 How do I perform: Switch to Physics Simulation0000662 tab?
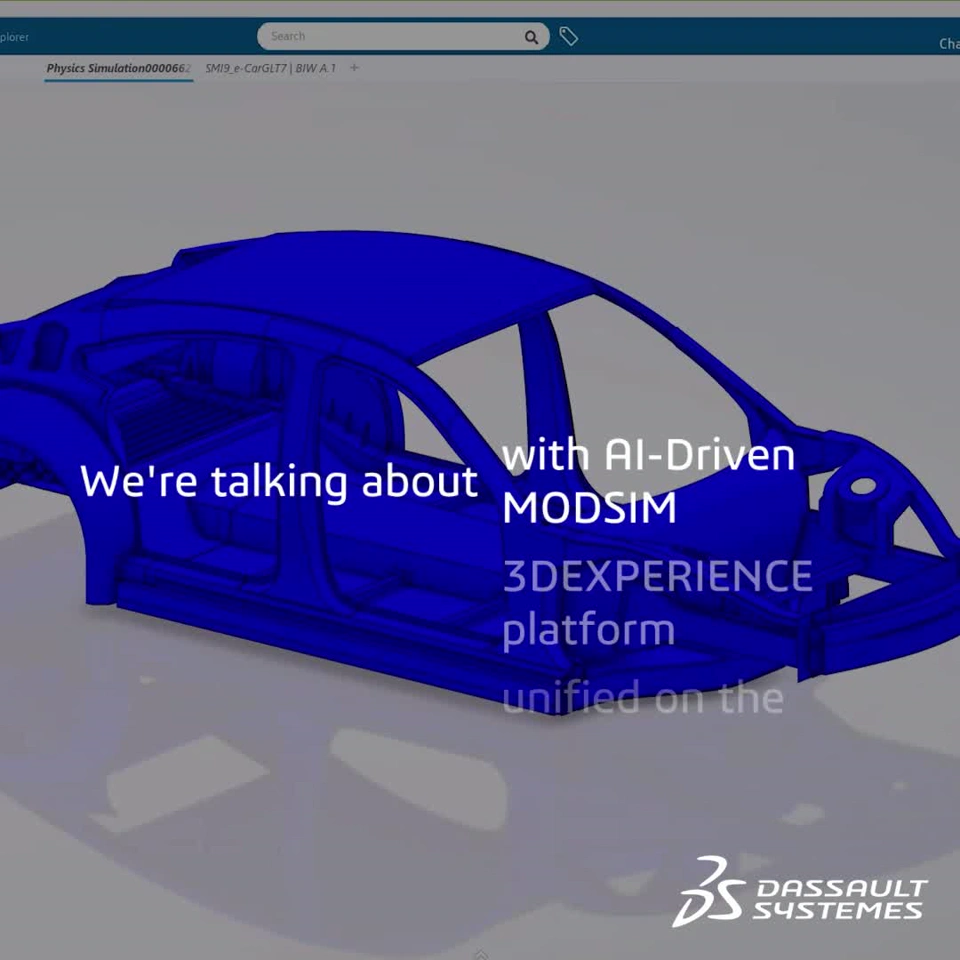(x=119, y=69)
